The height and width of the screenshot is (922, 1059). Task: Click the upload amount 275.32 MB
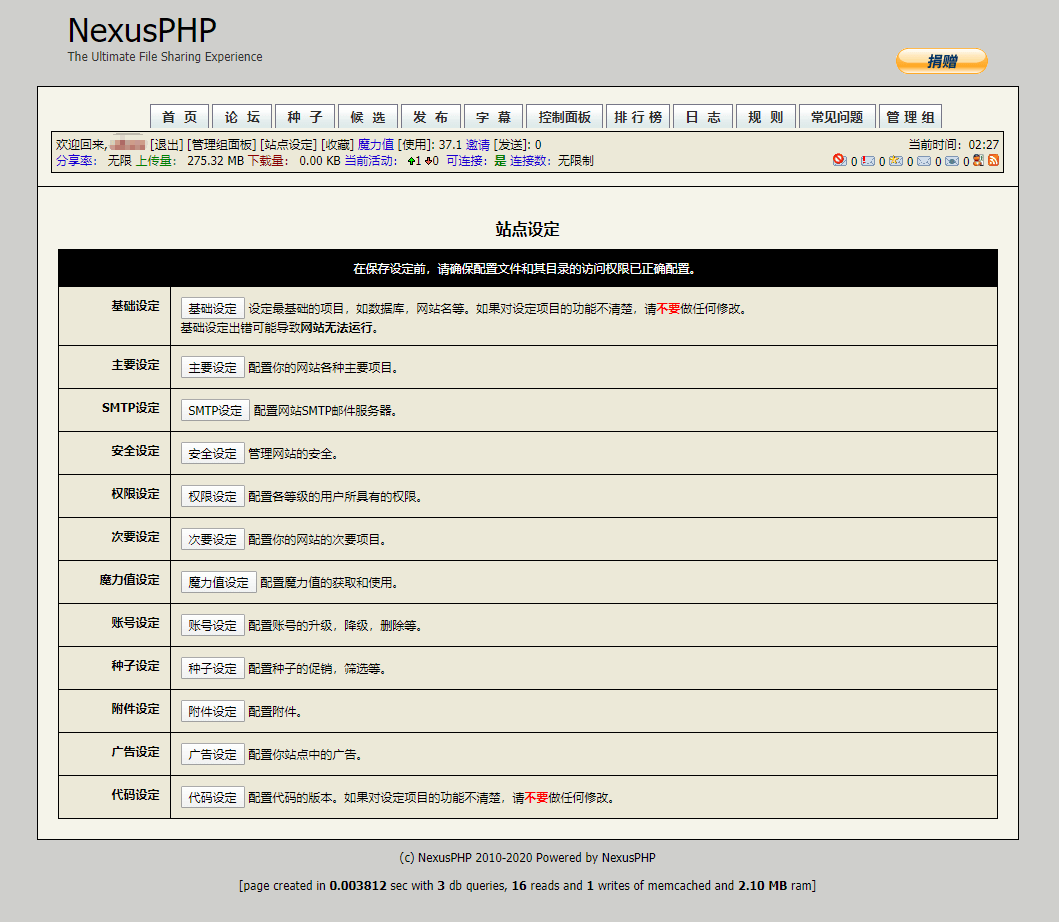pos(215,161)
